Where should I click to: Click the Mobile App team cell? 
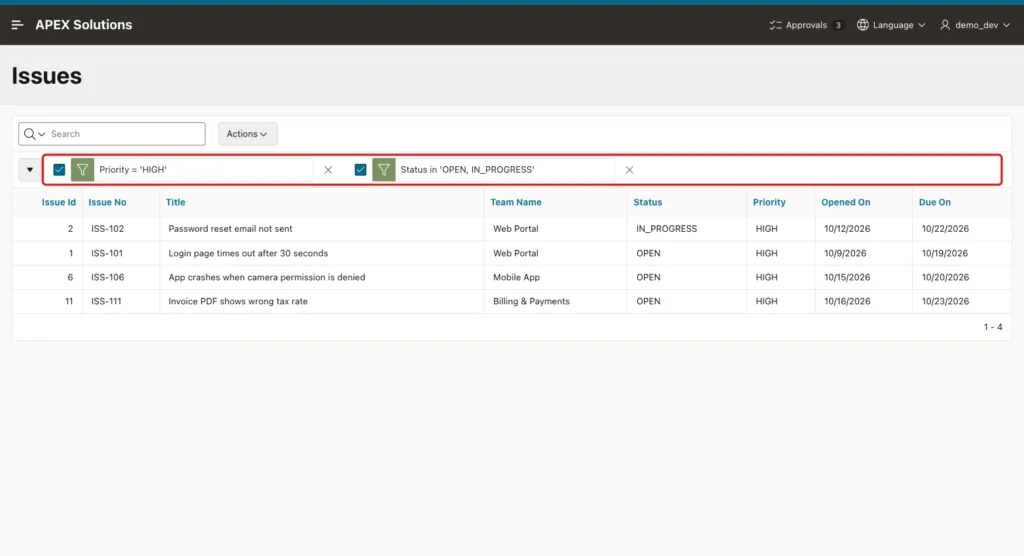coord(517,277)
